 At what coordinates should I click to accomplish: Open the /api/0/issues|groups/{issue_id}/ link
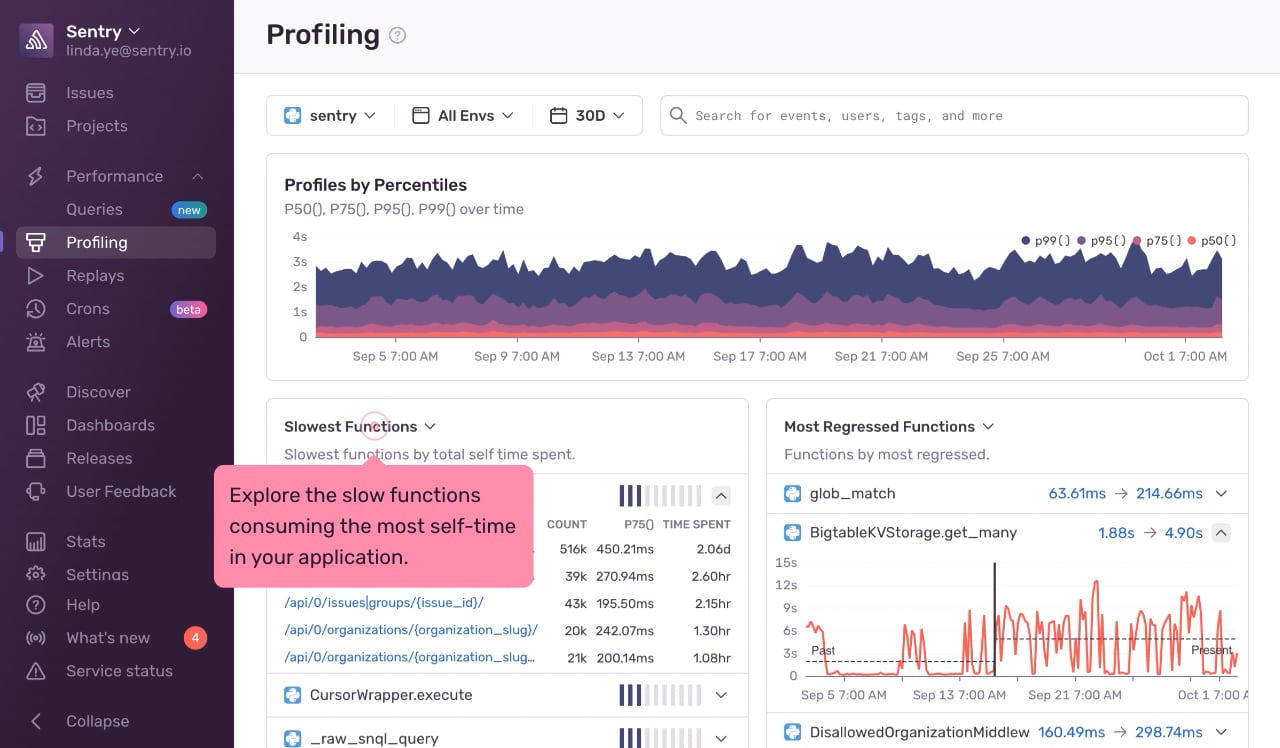click(x=384, y=603)
